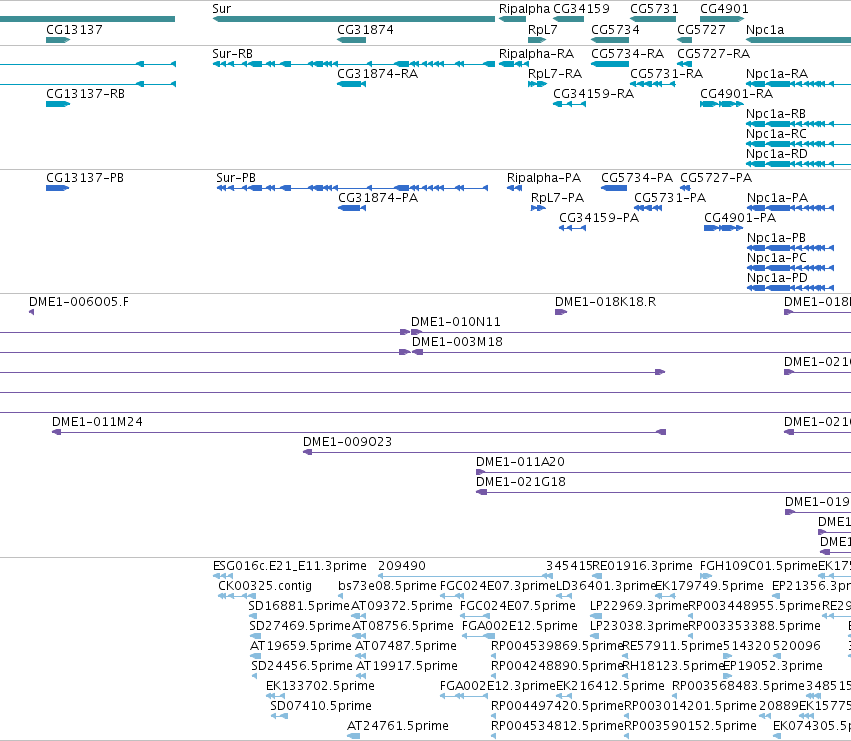Select the Npc1a-PB protein feature
The image size is (851, 741).
[790, 248]
